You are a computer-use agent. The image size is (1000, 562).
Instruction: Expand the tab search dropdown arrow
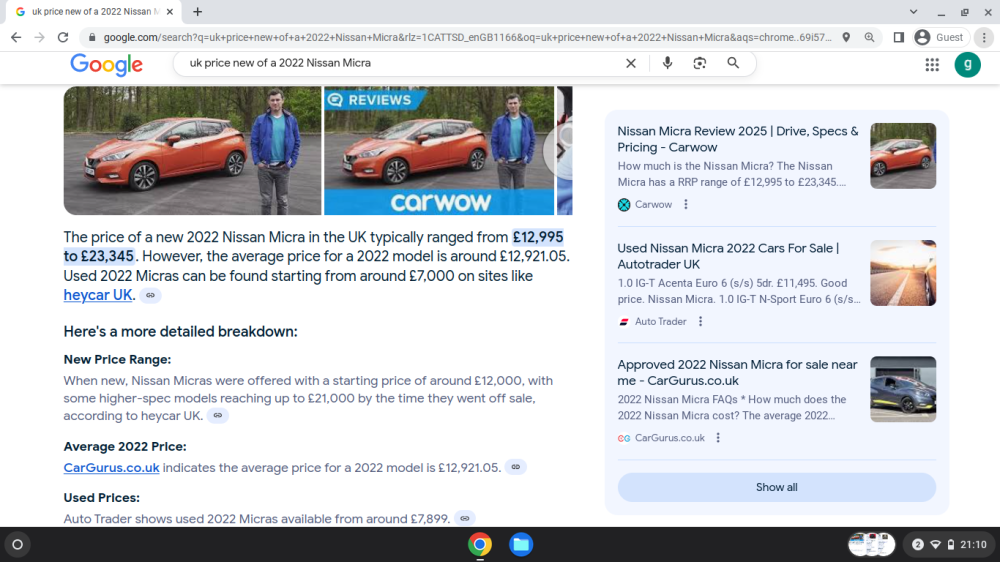click(x=913, y=11)
